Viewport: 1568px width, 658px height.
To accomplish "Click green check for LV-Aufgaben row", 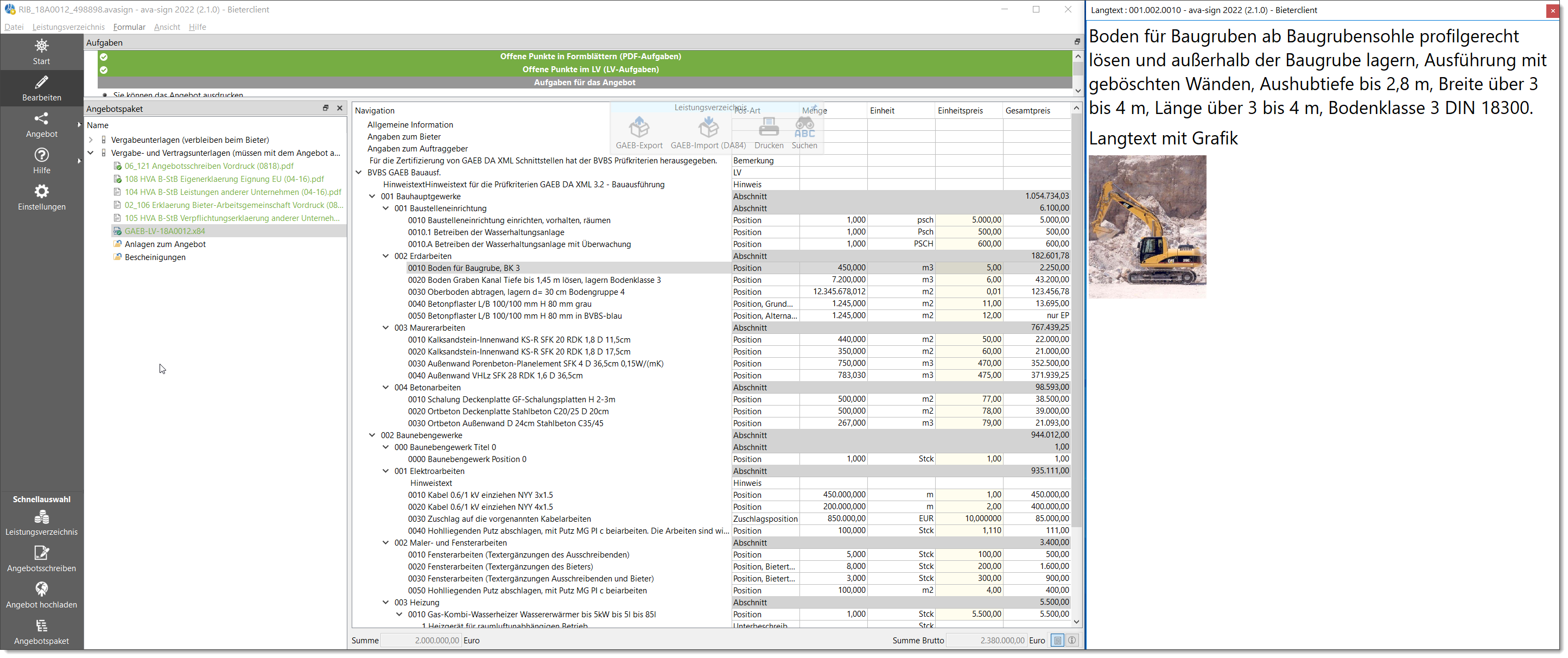I will tap(104, 69).
